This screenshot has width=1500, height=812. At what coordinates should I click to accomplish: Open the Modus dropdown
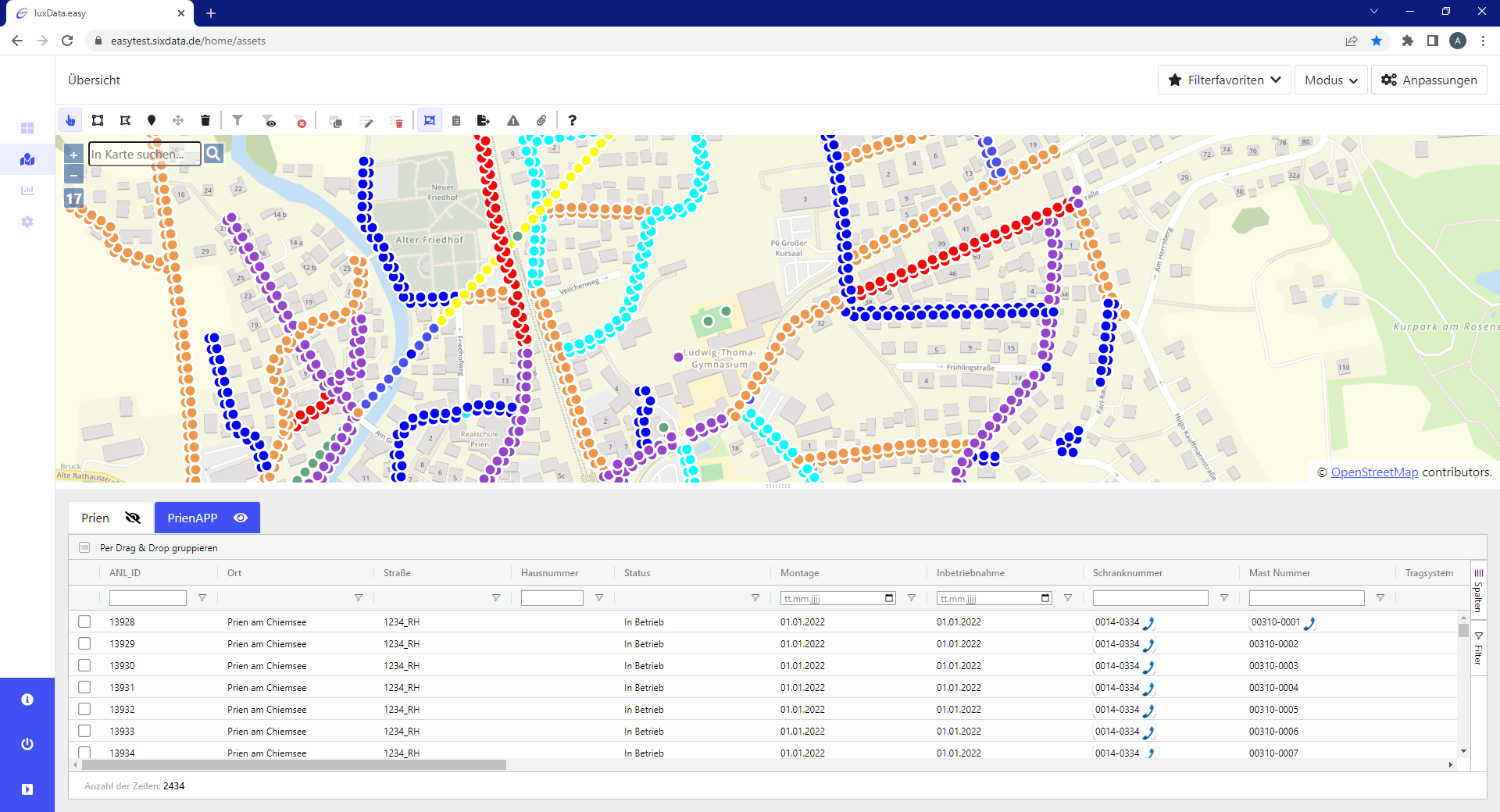click(1331, 80)
